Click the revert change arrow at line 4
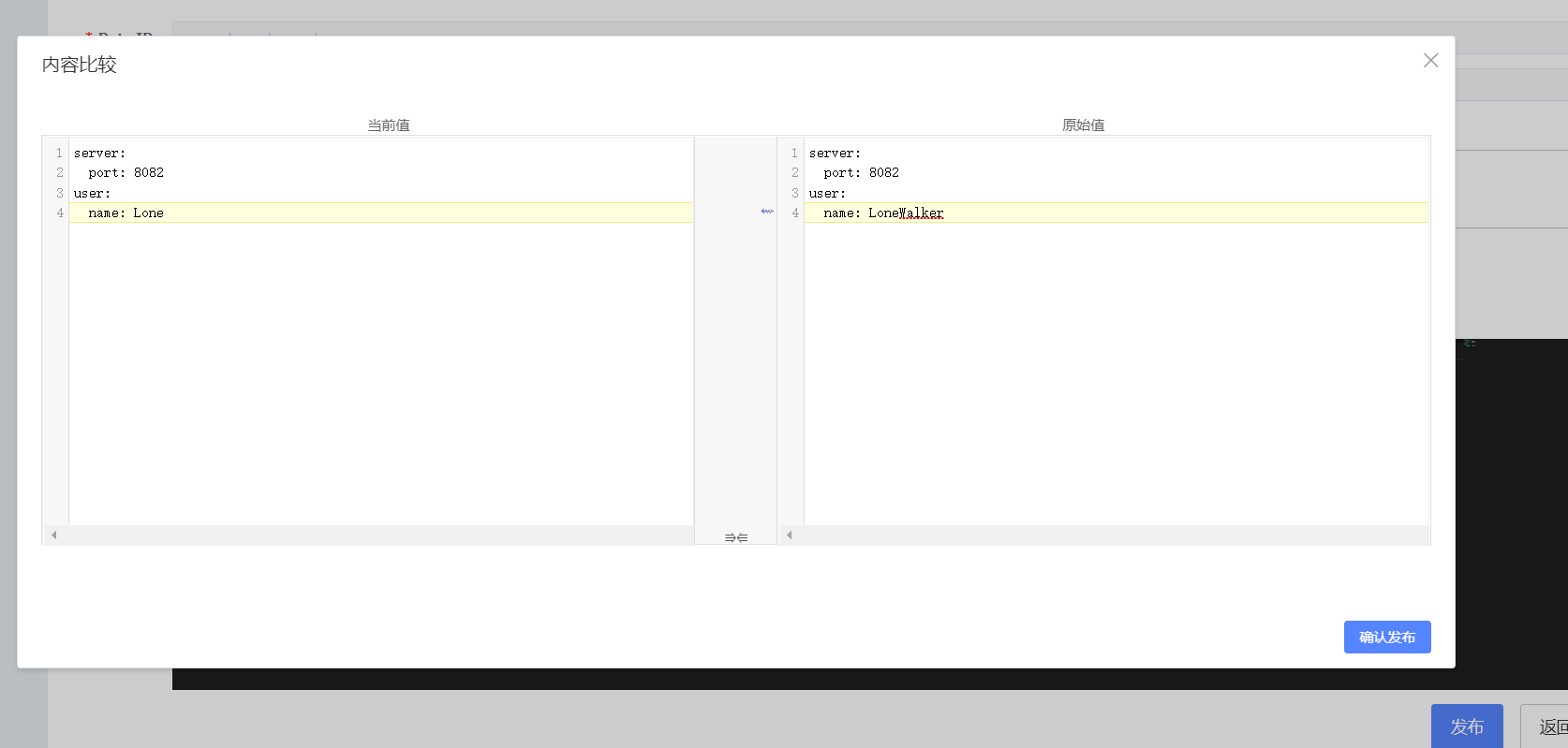The image size is (1568, 748). click(x=767, y=212)
